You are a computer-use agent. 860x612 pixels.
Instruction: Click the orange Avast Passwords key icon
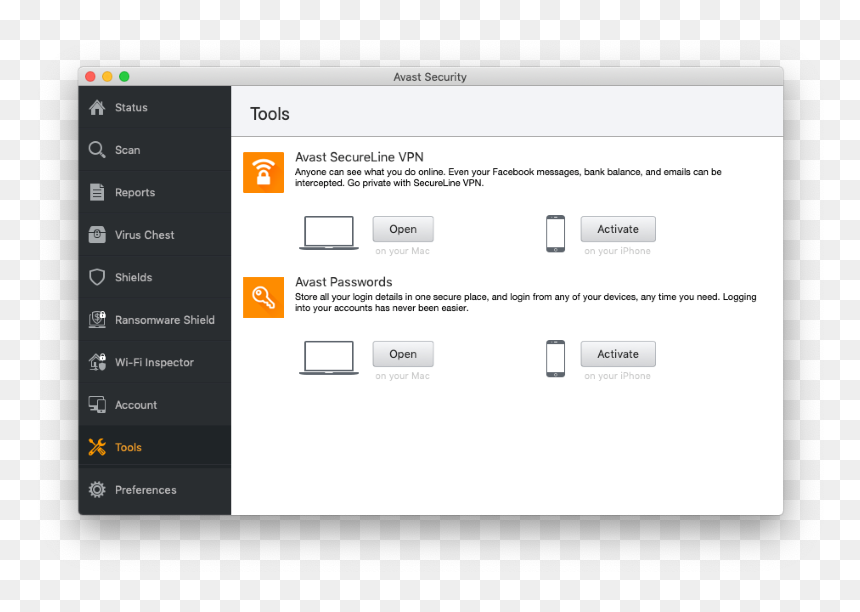(x=263, y=297)
